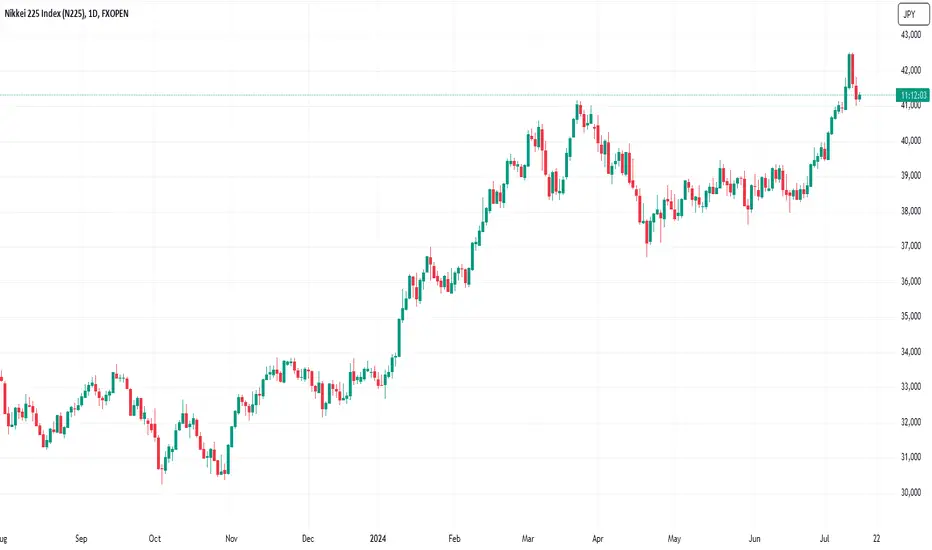The width and height of the screenshot is (932, 550).
Task: Select the 40,000 level on price scale
Action: pos(911,140)
